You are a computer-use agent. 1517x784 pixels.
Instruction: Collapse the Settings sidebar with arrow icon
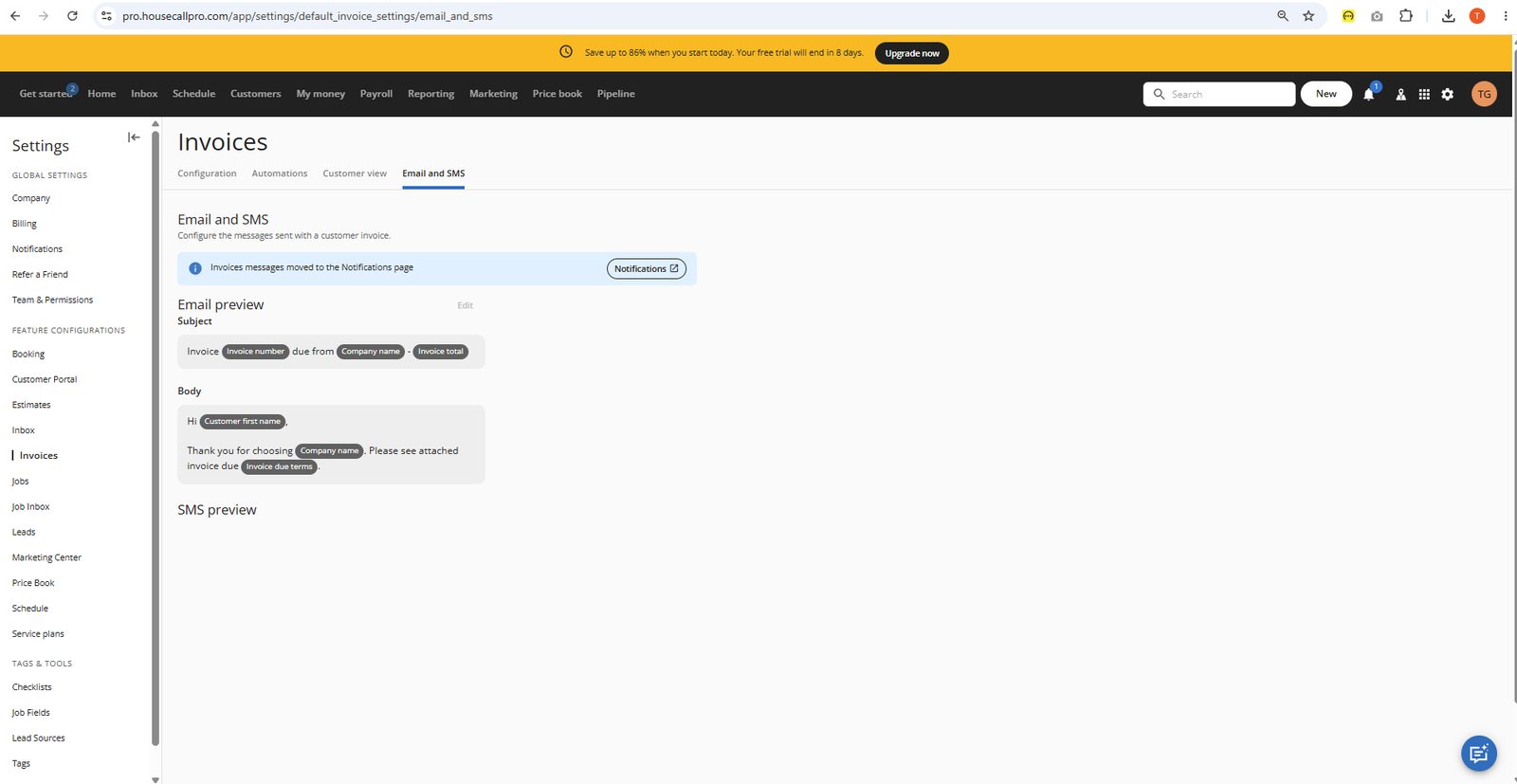(x=134, y=137)
